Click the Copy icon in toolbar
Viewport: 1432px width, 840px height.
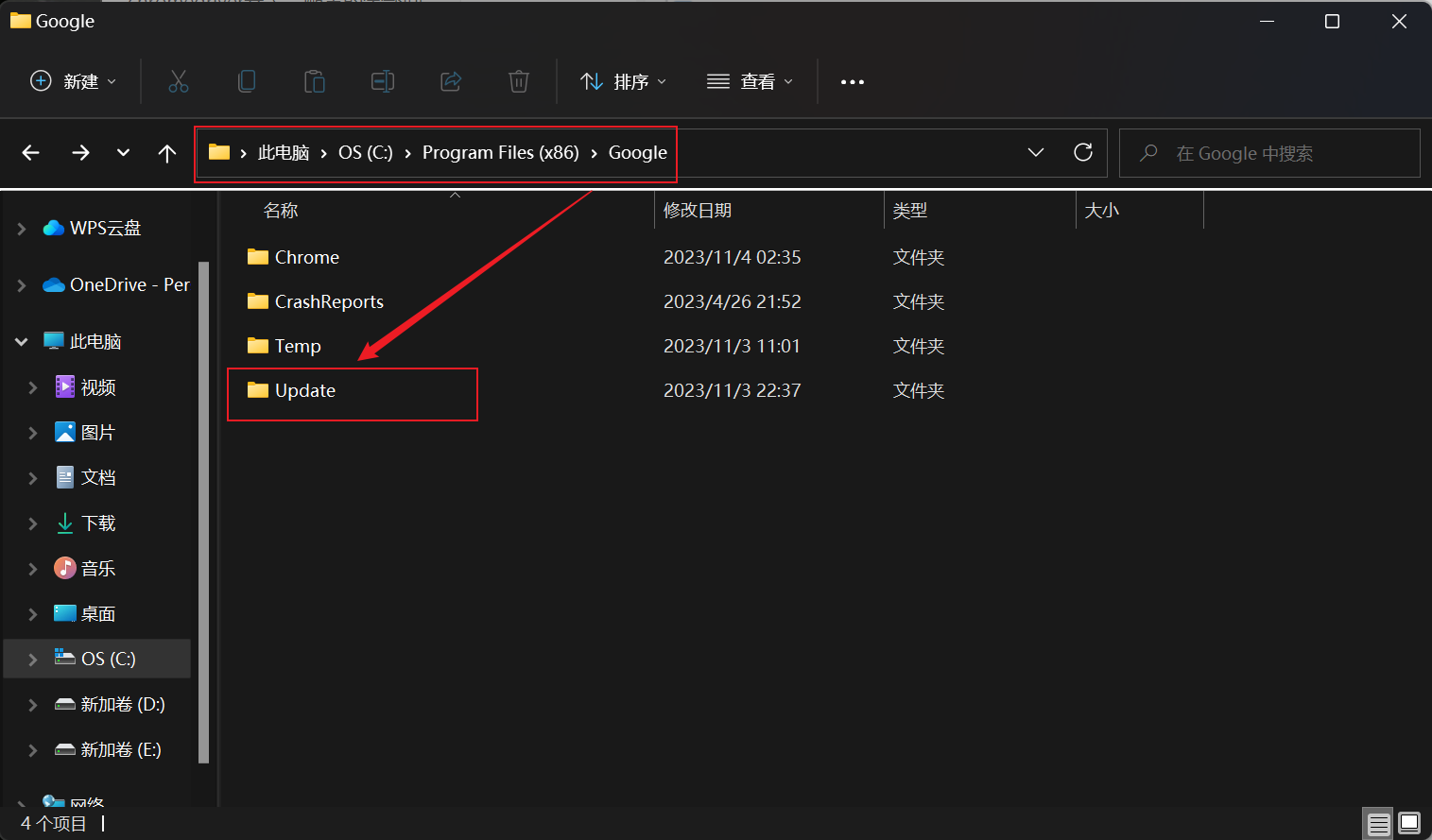point(247,82)
